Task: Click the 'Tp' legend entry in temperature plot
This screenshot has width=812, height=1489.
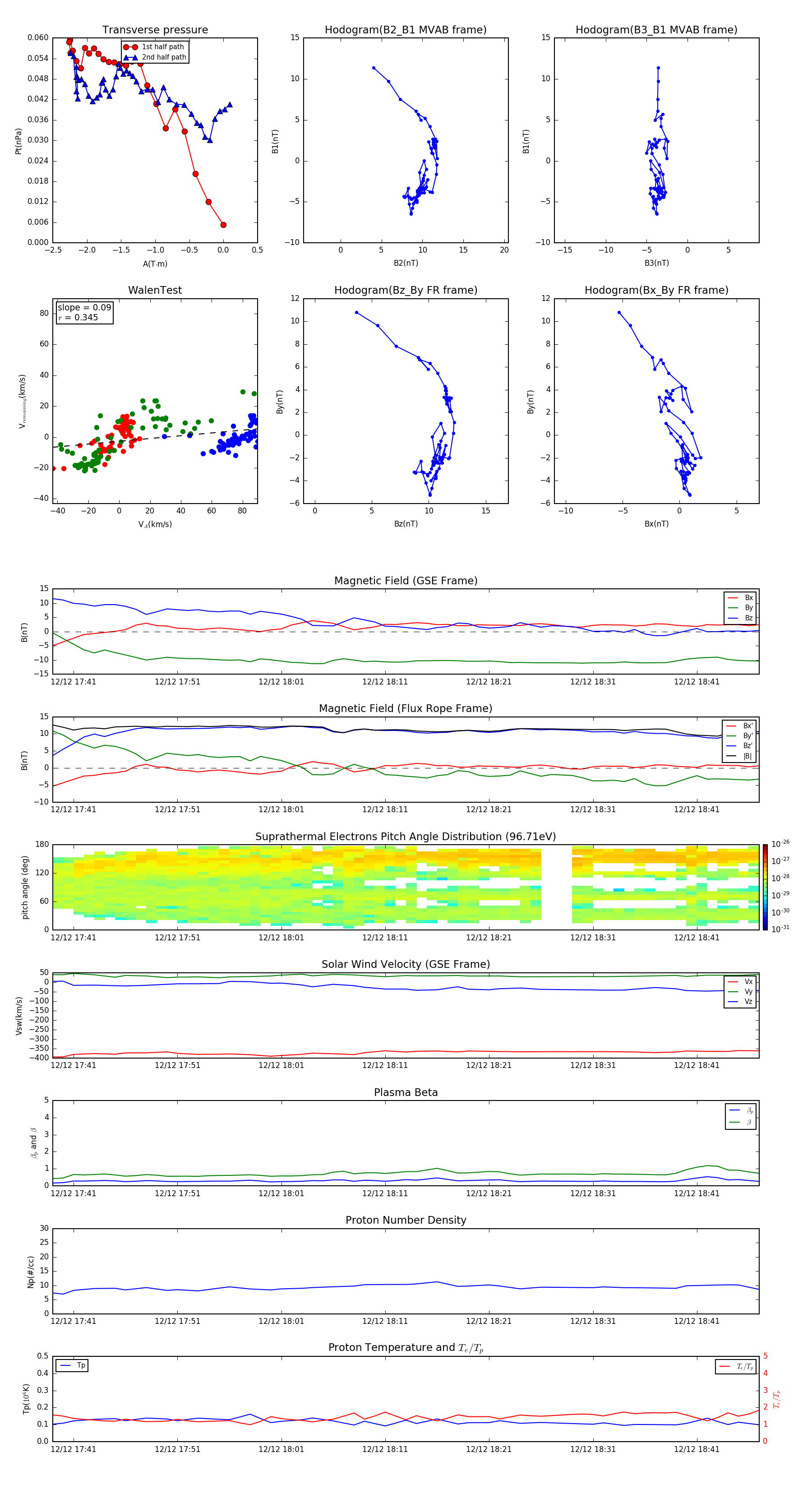Action: coord(72,1365)
